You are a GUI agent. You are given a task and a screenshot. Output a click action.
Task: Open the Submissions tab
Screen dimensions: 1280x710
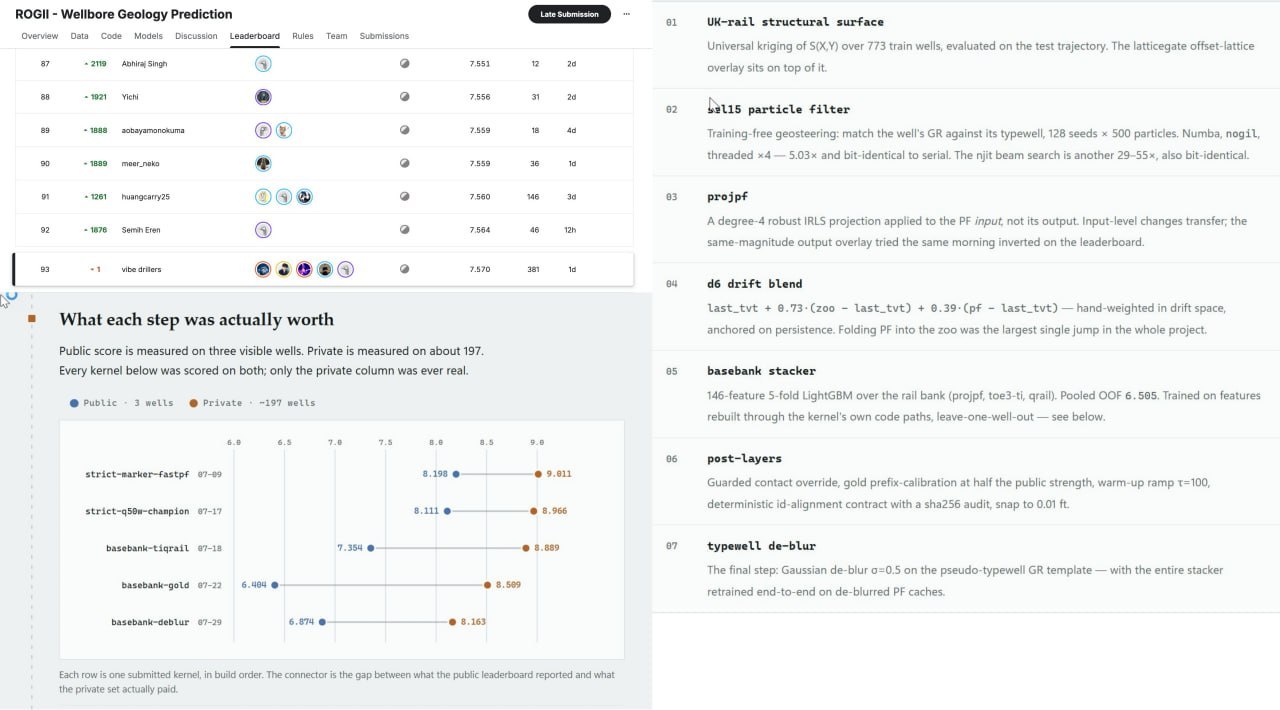tap(384, 36)
